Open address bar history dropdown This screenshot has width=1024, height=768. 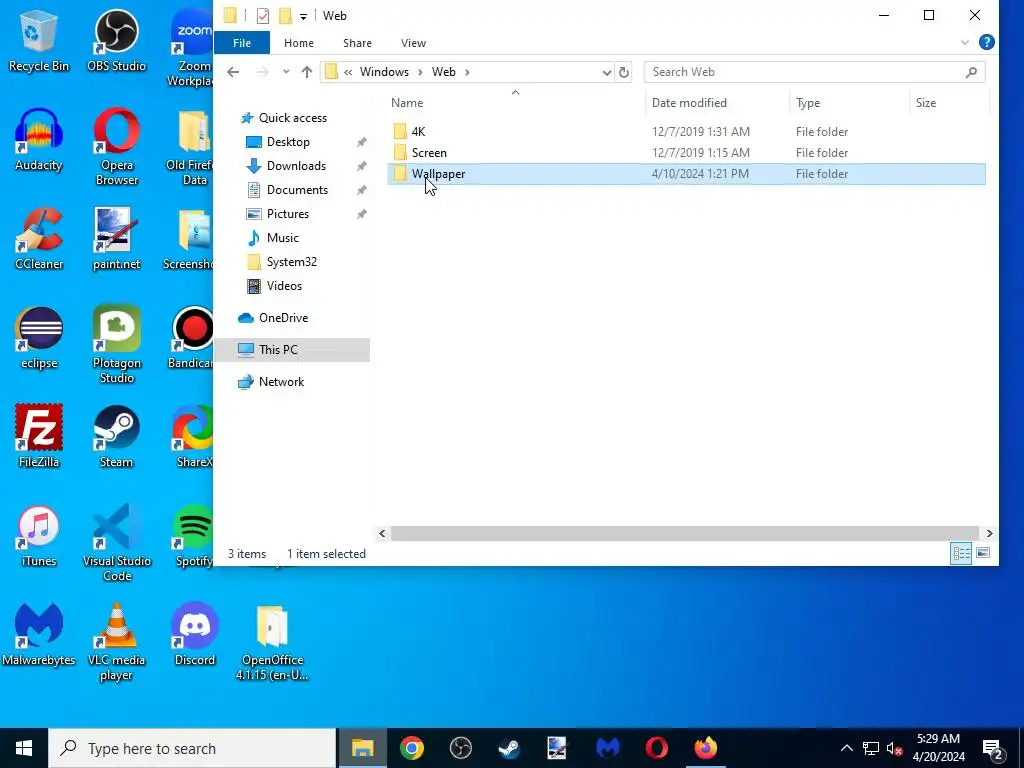[607, 72]
